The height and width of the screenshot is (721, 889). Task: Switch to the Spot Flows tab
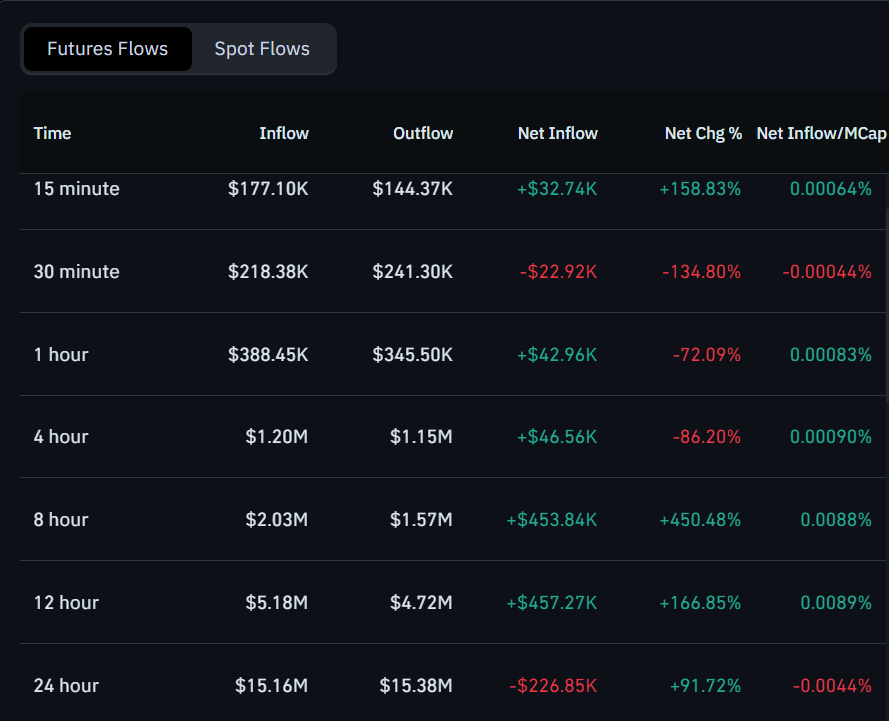coord(261,48)
